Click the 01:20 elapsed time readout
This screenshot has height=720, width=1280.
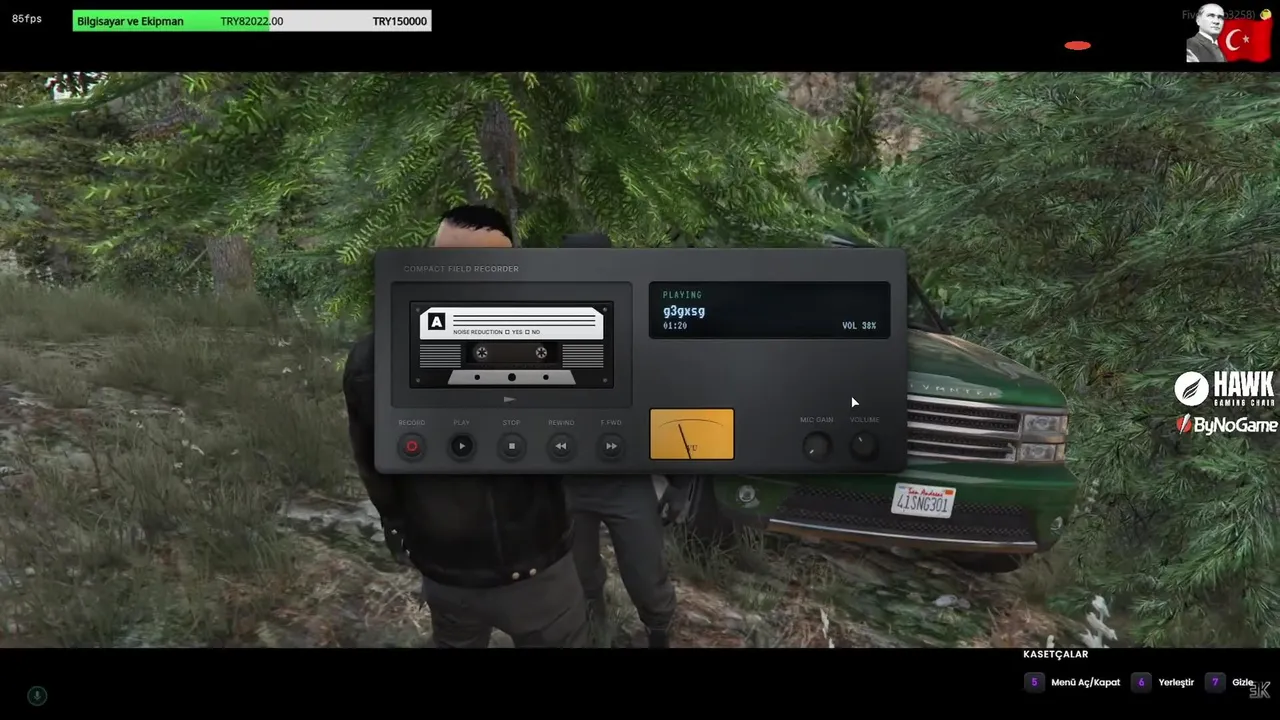674,326
